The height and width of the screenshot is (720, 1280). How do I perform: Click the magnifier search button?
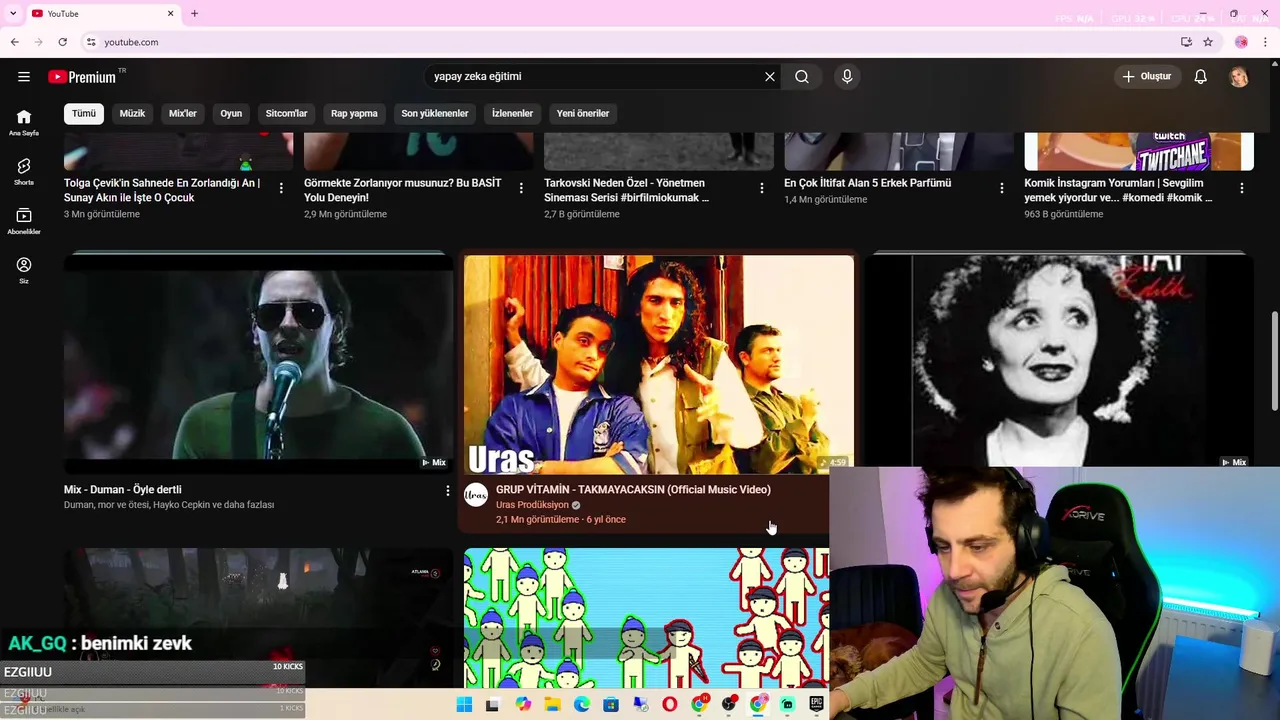802,77
